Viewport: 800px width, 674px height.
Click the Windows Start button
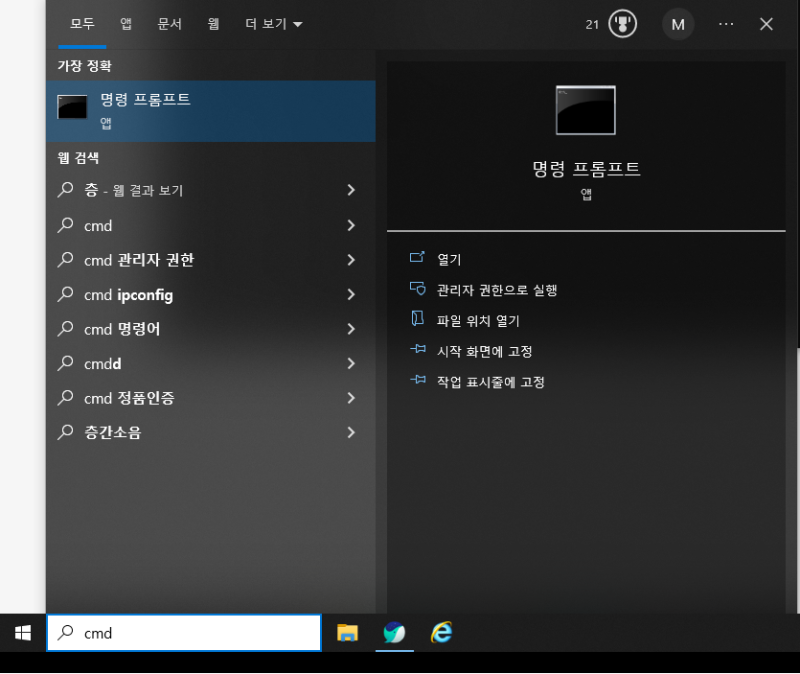click(x=20, y=633)
